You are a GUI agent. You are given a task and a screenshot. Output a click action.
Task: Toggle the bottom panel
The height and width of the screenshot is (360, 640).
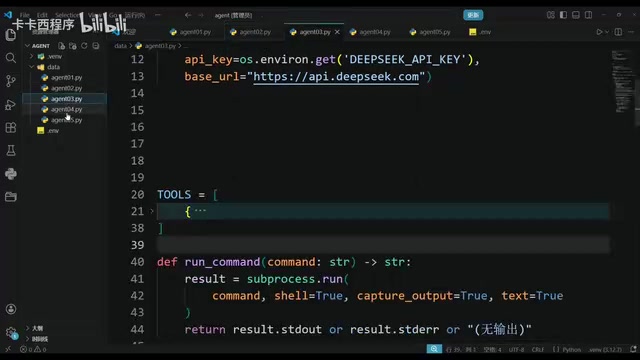pos(576,15)
